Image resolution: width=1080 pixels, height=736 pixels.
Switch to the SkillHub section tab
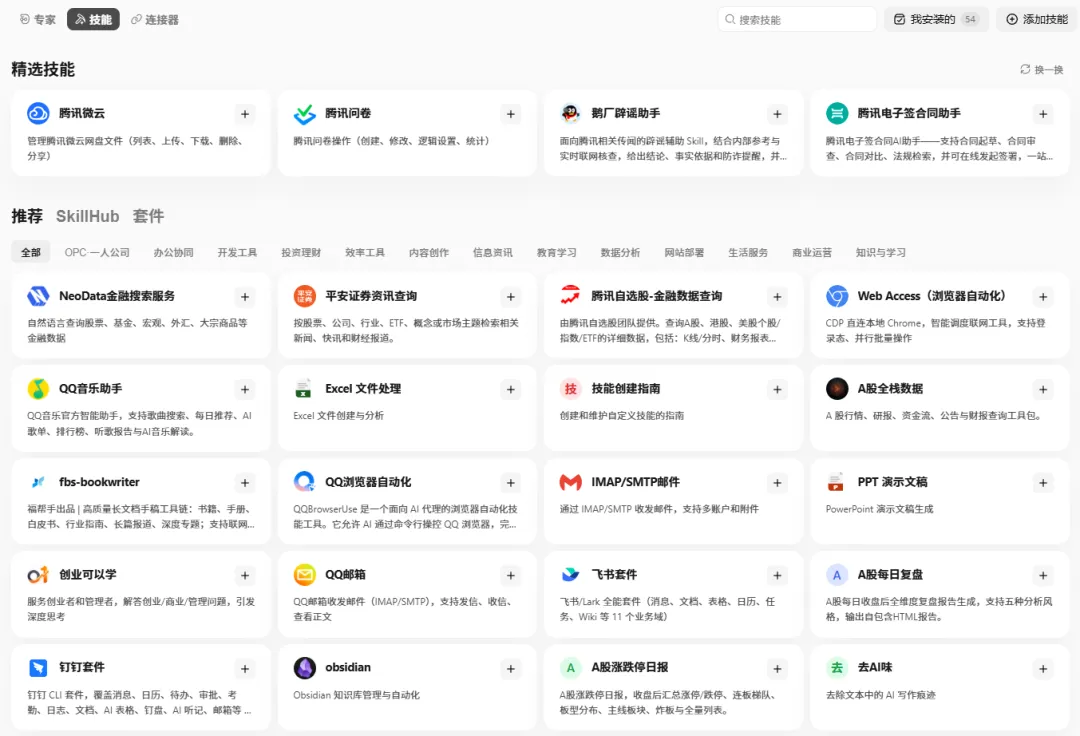point(87,216)
